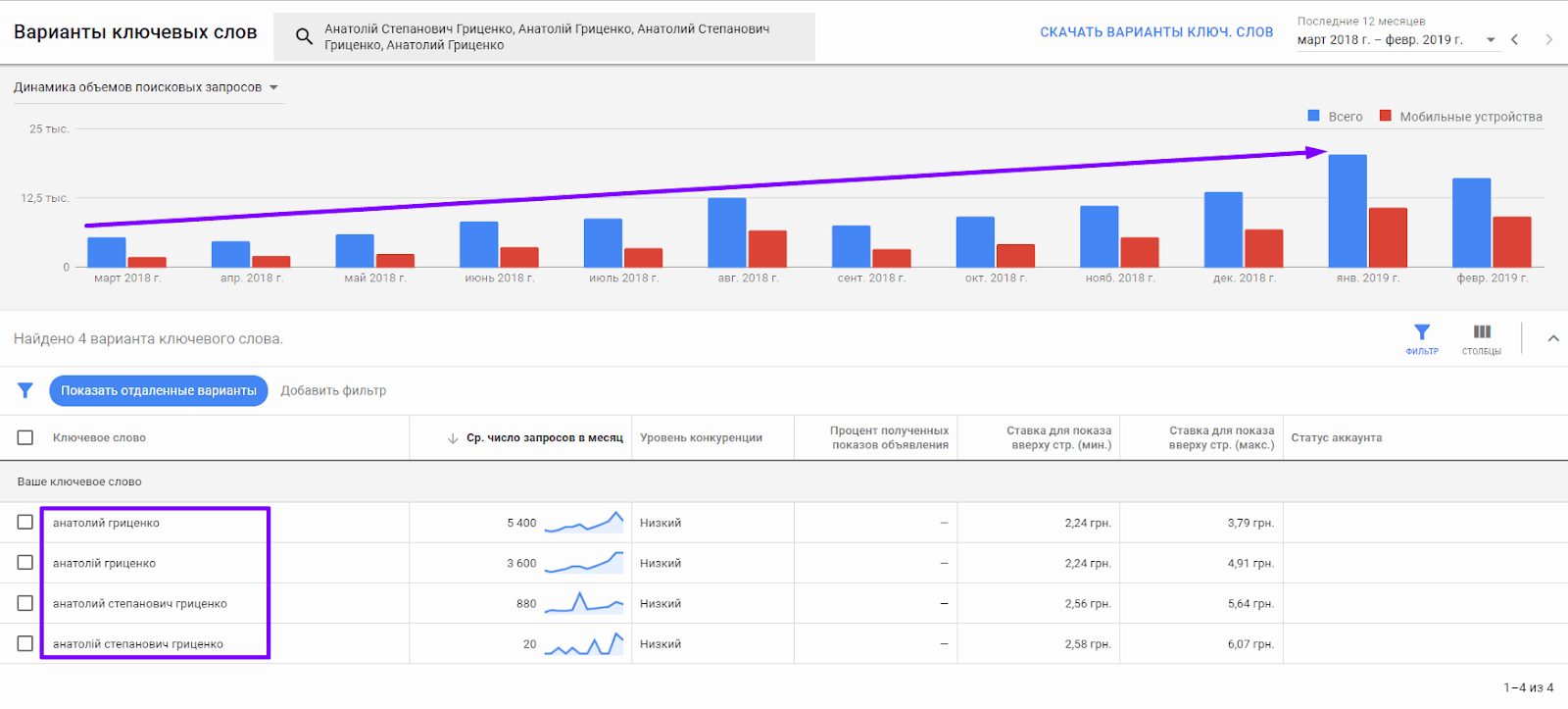Click СКАЧАТЬ ВАРИАНТЫ КЛЮЧ. СЛОВ link
Screen dimensions: 1568x709
click(x=1156, y=32)
